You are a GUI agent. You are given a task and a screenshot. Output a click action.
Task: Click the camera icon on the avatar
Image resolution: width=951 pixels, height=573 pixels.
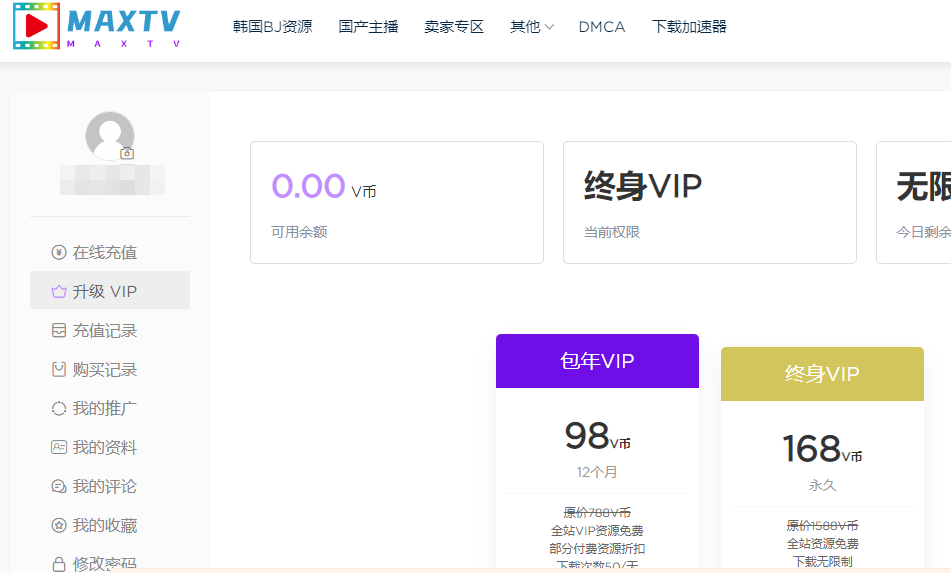(127, 153)
